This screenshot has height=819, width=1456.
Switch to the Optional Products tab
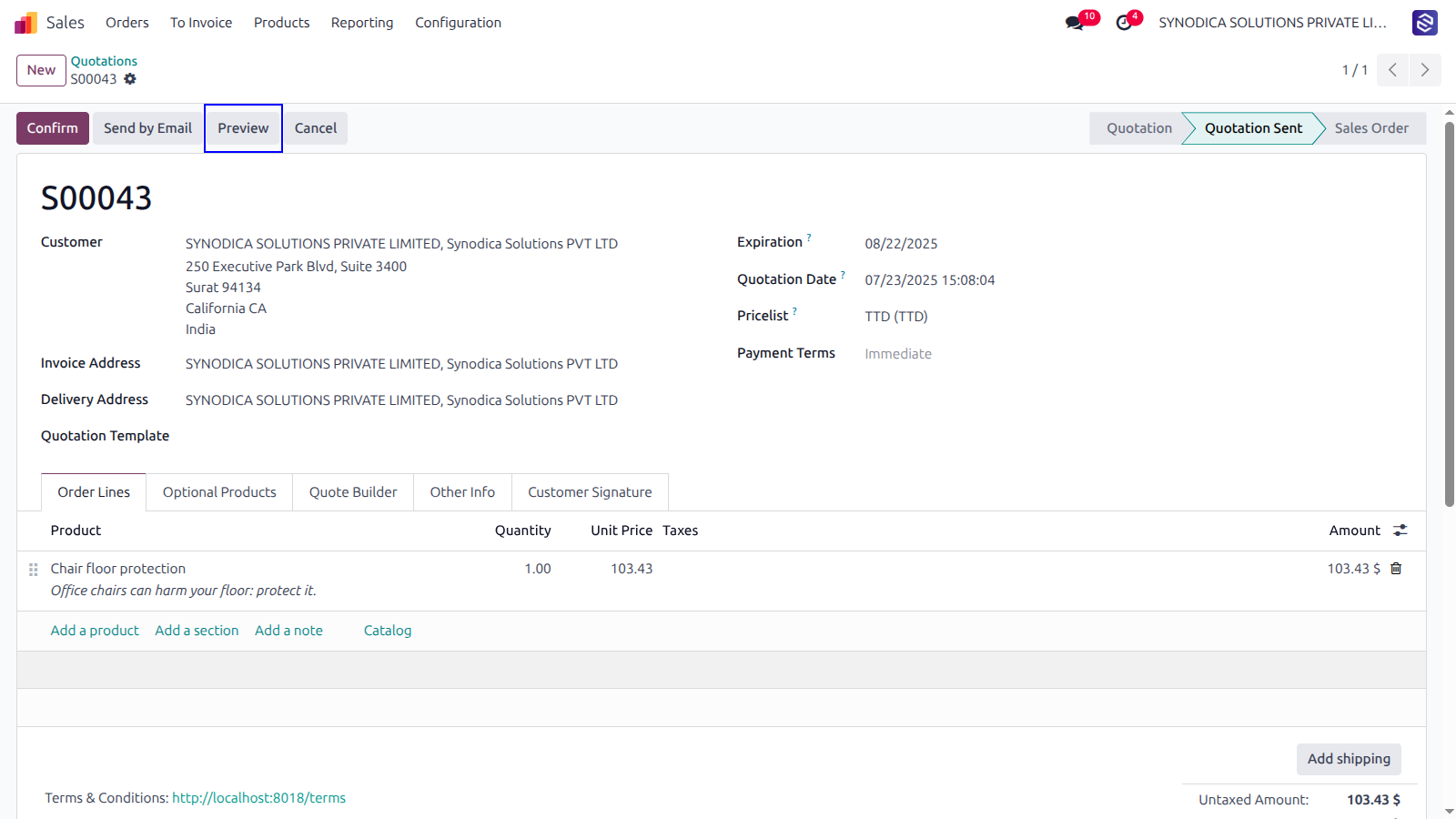(219, 492)
